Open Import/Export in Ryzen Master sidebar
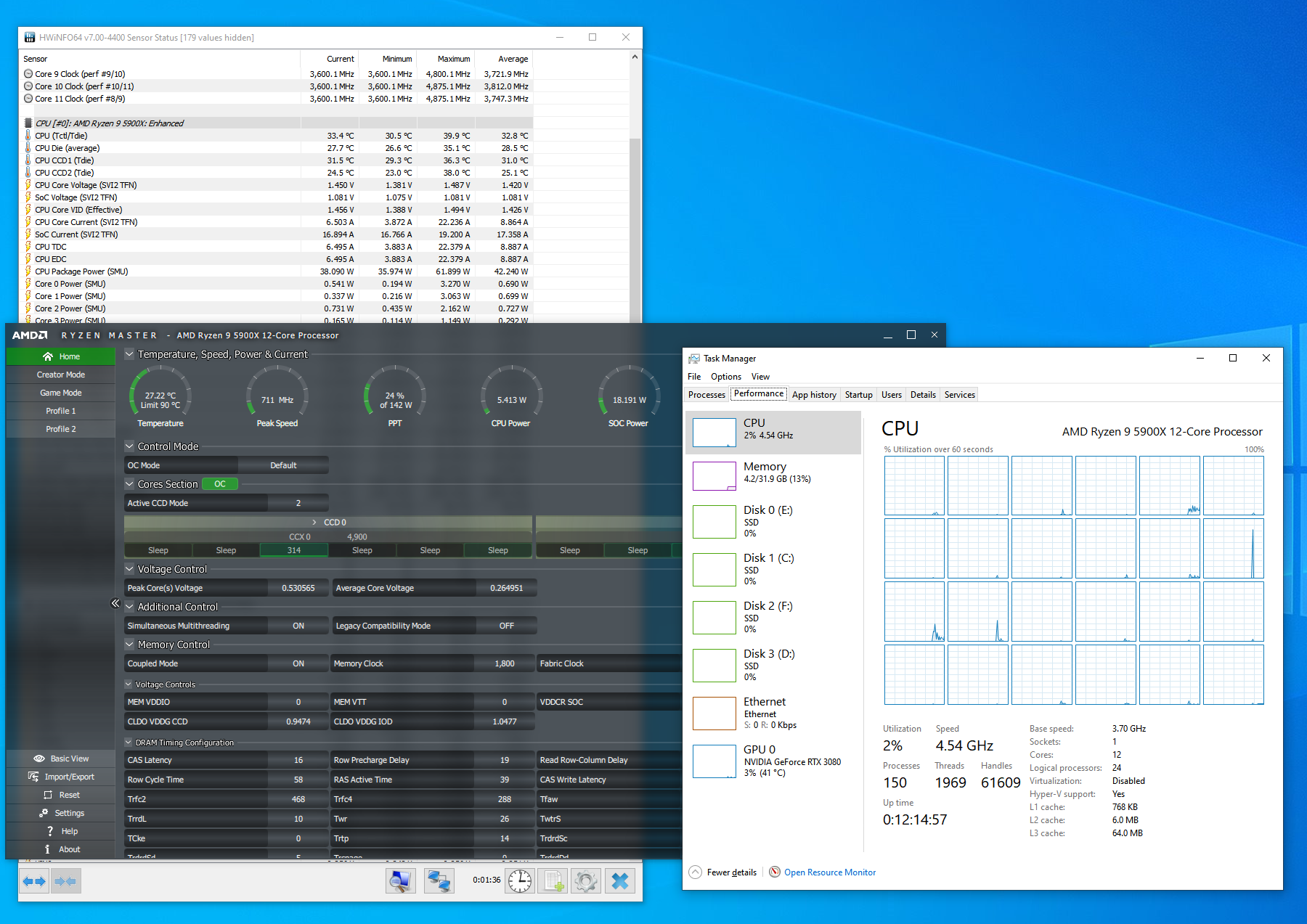The image size is (1307, 924). click(61, 777)
